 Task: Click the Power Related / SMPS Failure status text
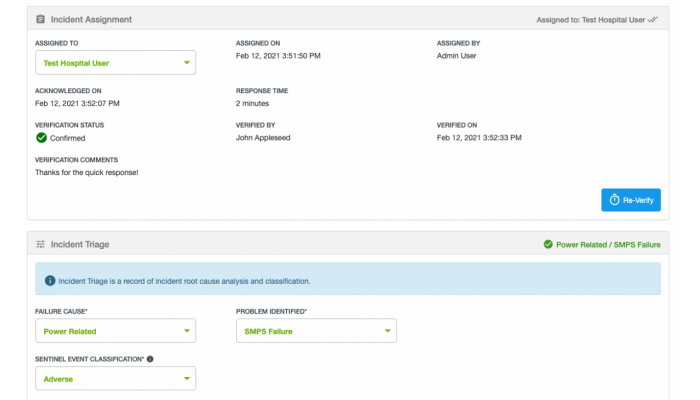pyautogui.click(x=608, y=245)
